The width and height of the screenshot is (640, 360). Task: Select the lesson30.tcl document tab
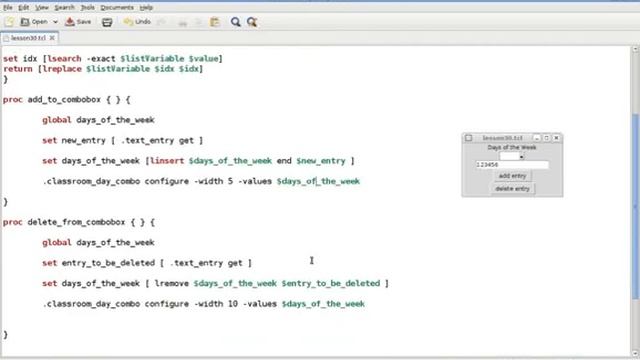click(28, 38)
